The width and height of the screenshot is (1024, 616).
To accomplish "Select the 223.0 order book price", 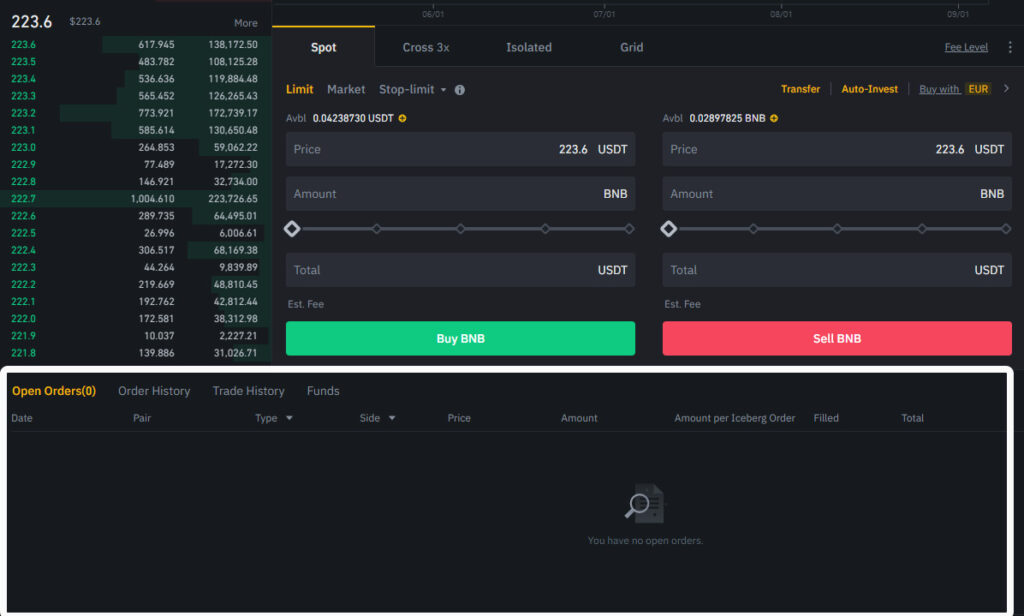I will tap(24, 147).
